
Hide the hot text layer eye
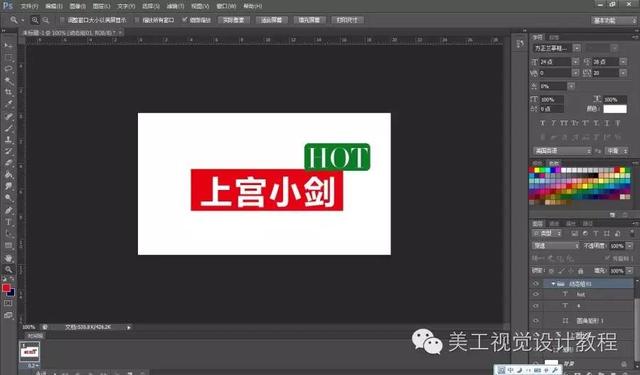coord(536,294)
